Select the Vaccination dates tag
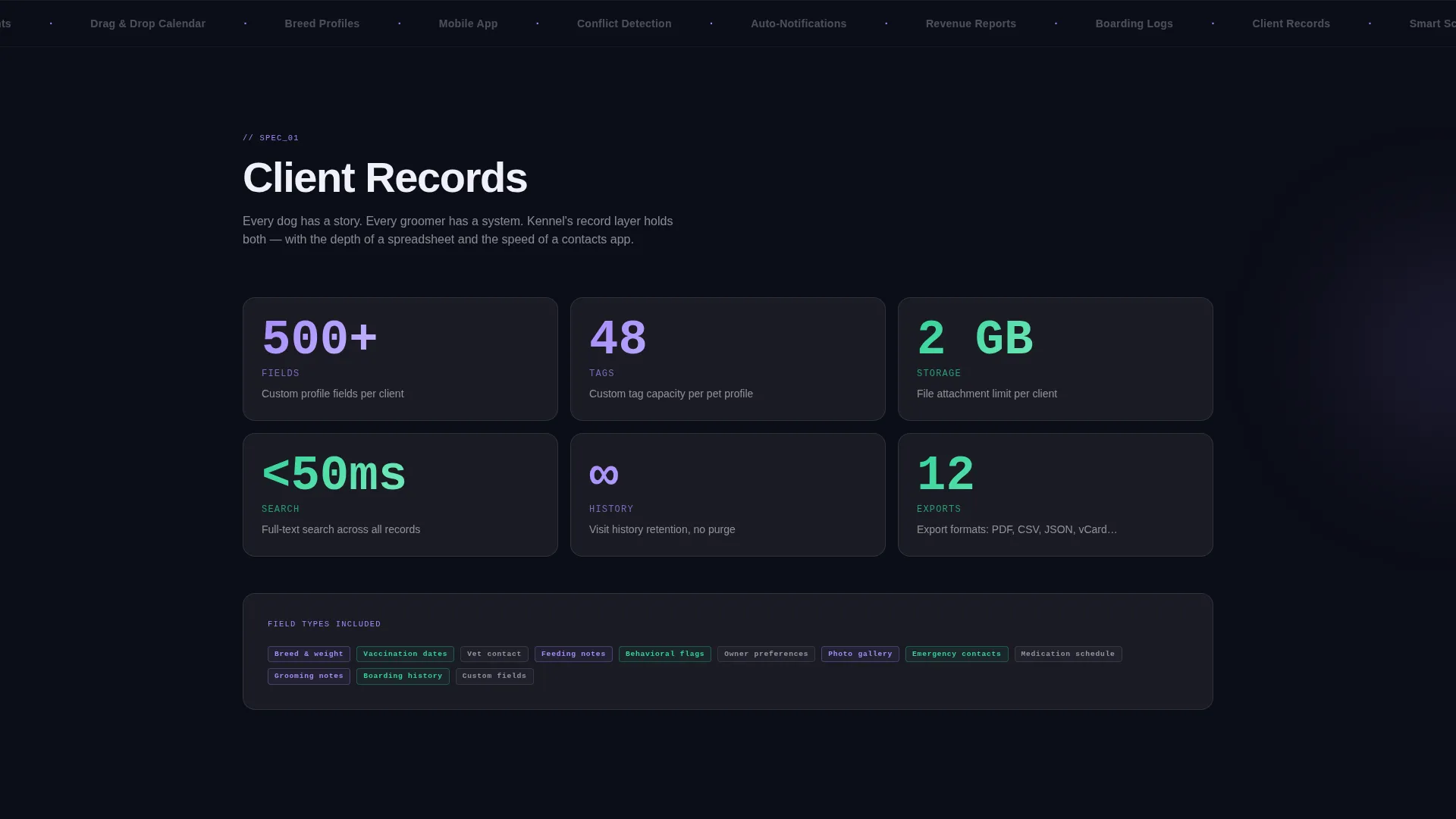This screenshot has height=819, width=1456. click(x=405, y=654)
